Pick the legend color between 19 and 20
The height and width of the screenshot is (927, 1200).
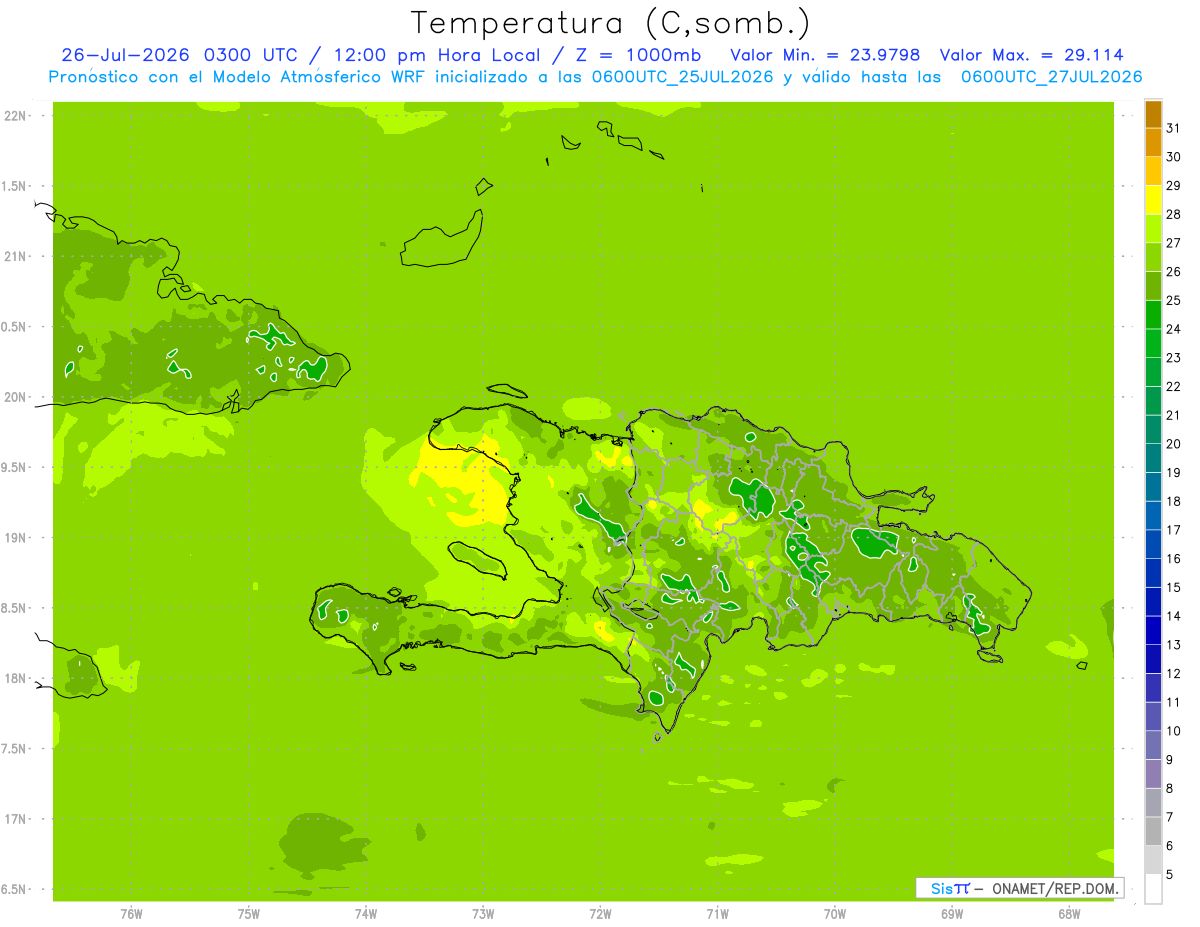tap(1153, 458)
